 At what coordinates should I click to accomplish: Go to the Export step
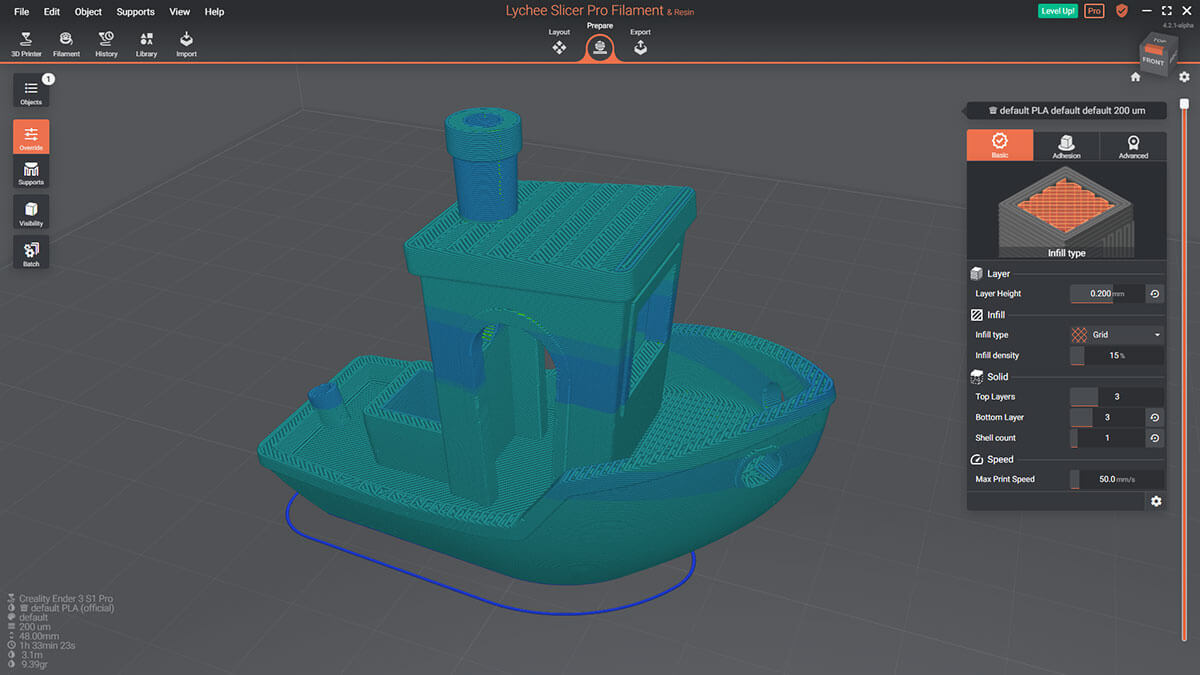coord(640,44)
